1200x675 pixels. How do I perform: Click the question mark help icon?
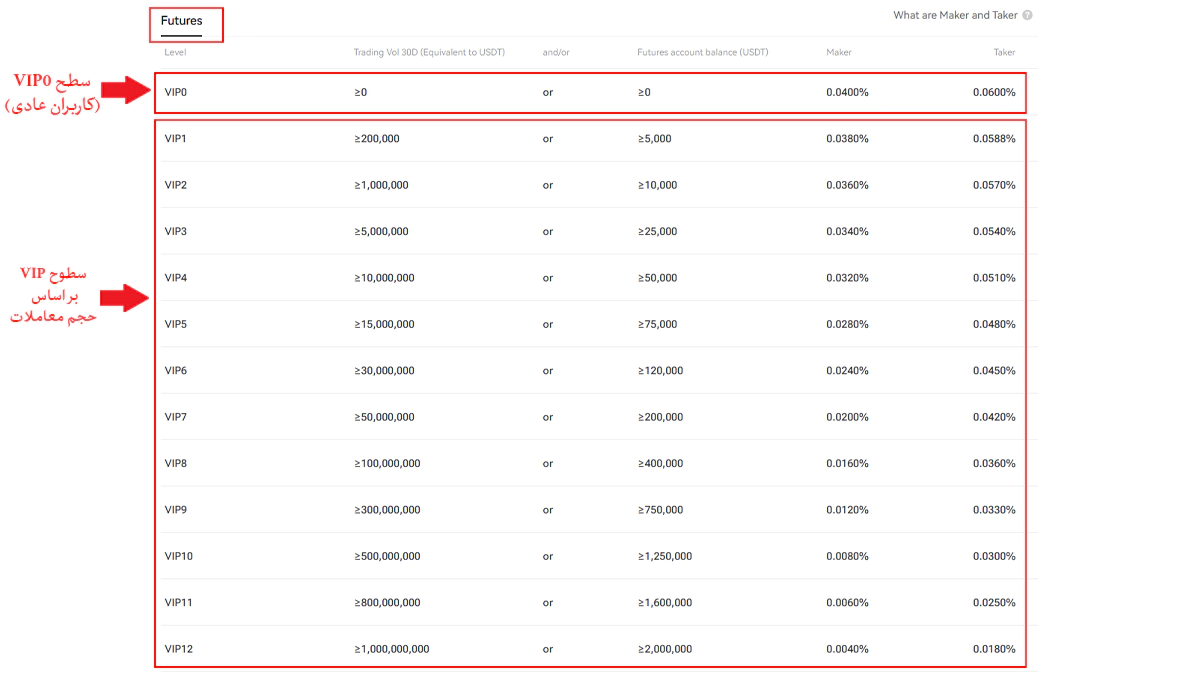(x=1027, y=15)
